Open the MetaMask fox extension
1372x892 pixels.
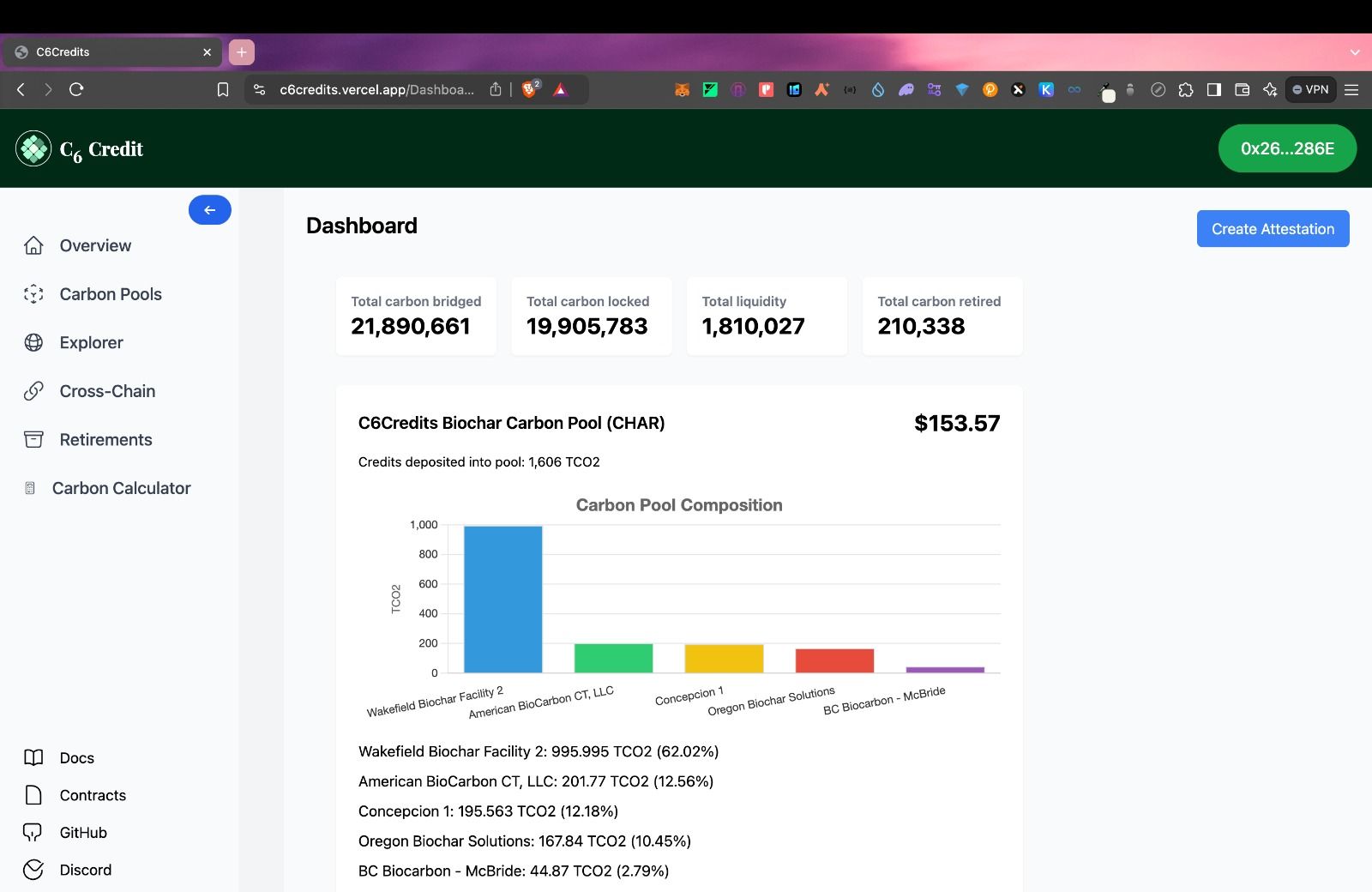682,89
